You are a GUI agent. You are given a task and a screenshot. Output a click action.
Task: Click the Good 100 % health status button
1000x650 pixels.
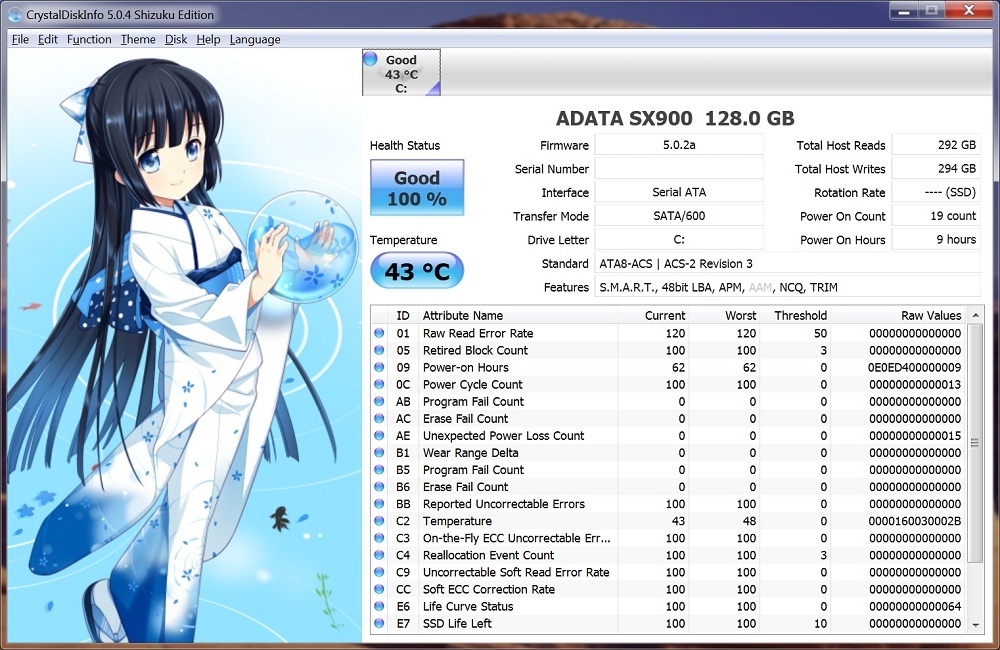point(417,188)
